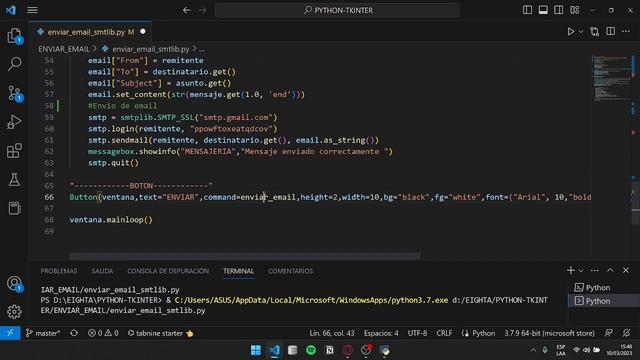Screen dimensions: 640x360
Task: Maximize the panel using the chevron up
Action: pyautogui.click(x=610, y=270)
